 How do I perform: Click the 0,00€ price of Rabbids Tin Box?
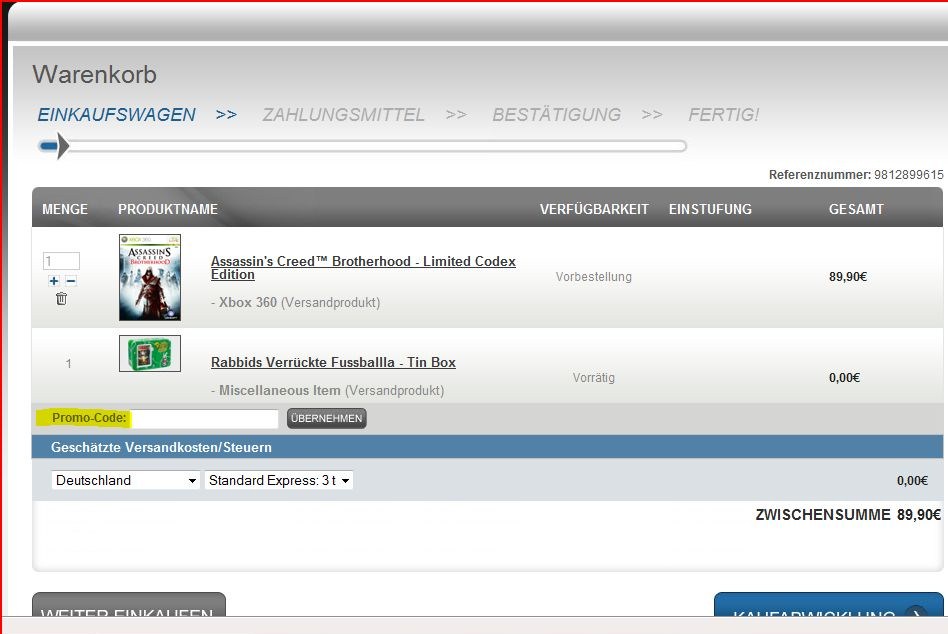pos(845,378)
